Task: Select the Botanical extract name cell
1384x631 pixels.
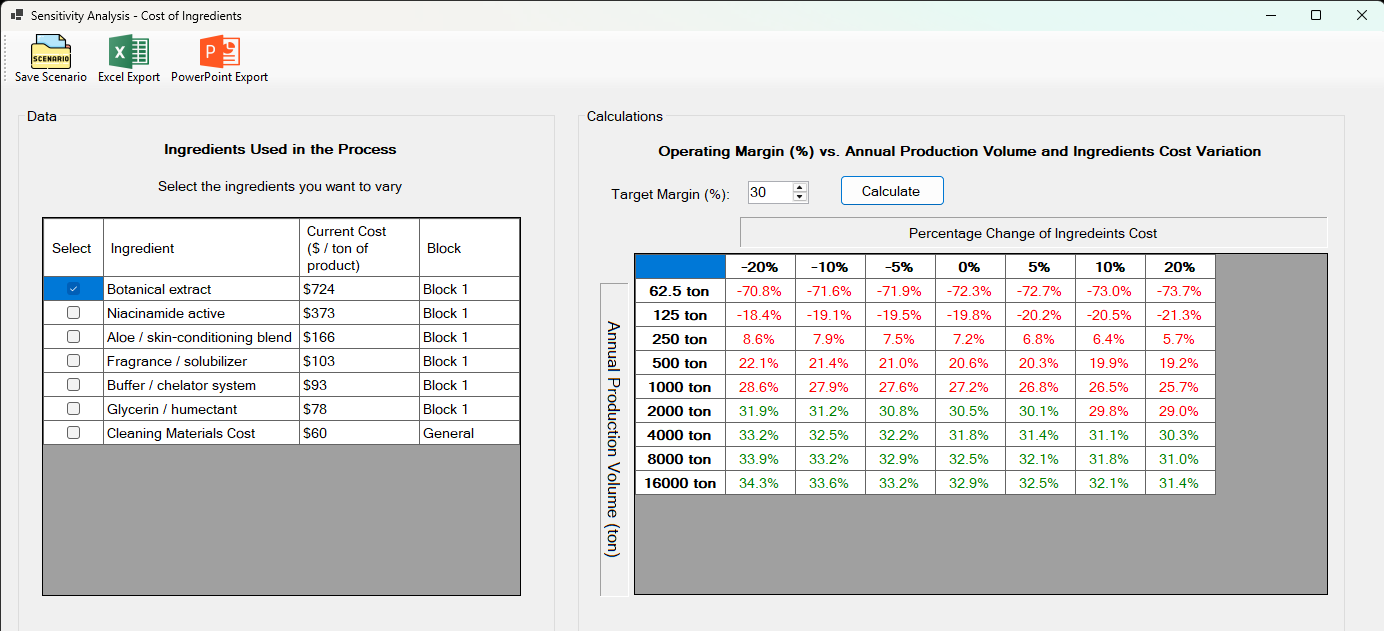Action: point(201,289)
